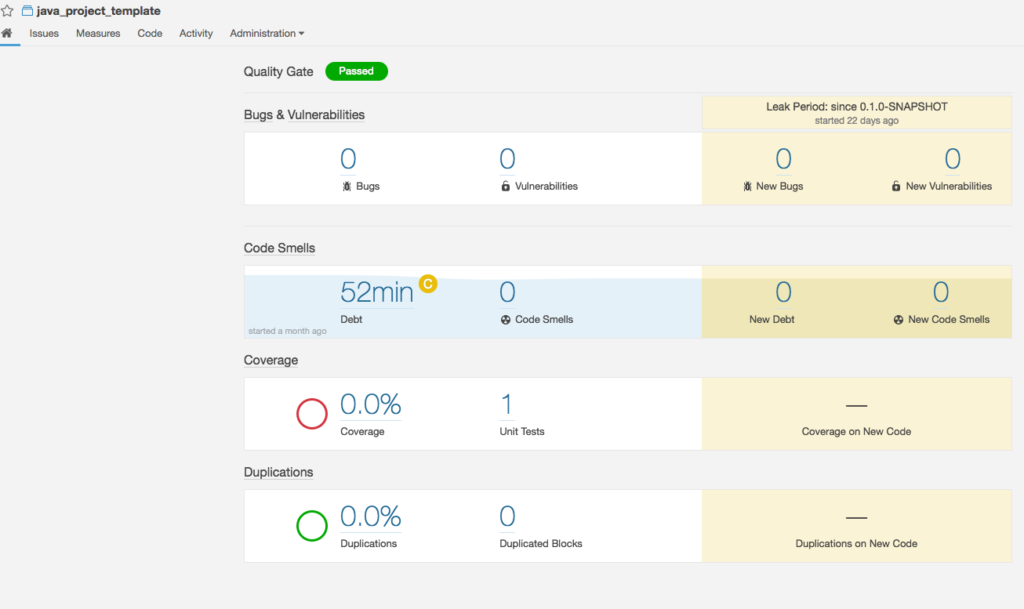Open the Administration dropdown menu
Viewport: 1024px width, 609px height.
pos(266,33)
